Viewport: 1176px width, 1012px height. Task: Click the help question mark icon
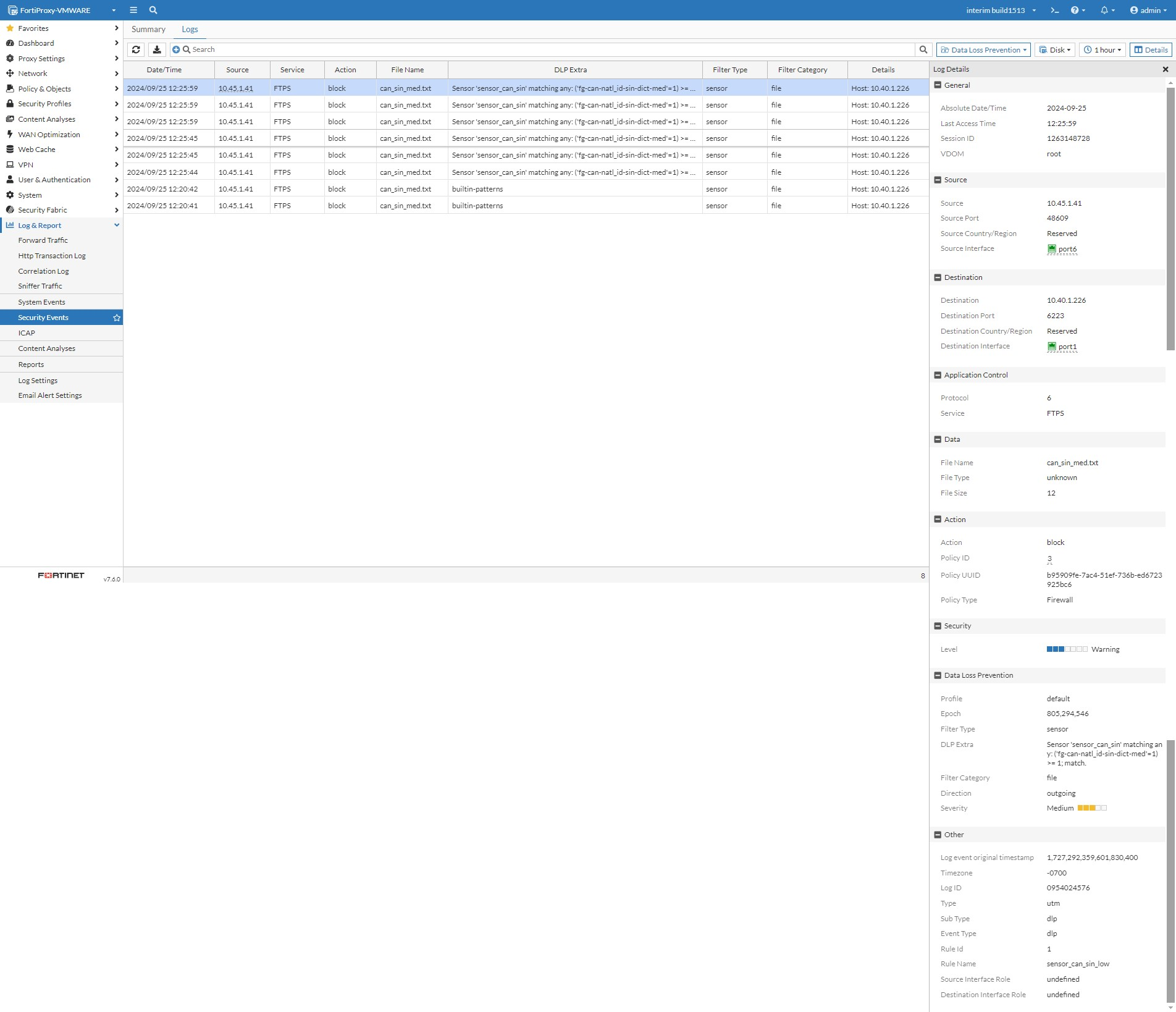(x=1075, y=10)
